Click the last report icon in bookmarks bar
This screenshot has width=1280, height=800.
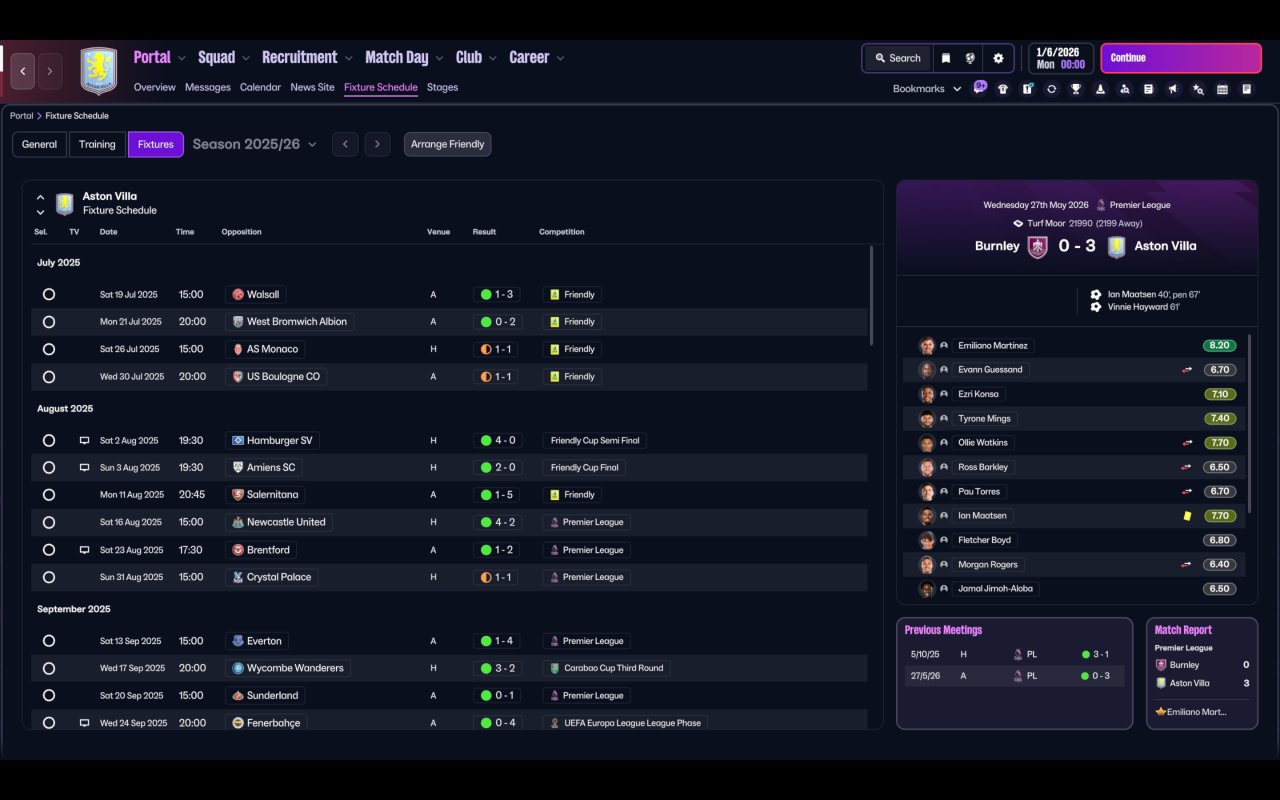1247,89
